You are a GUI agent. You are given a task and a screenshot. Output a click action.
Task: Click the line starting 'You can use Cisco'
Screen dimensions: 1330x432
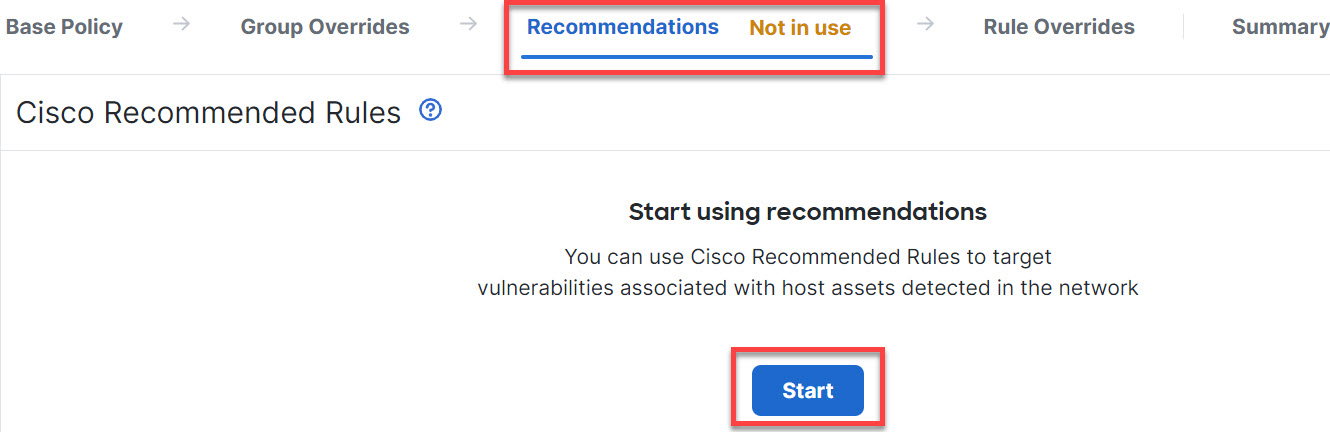pyautogui.click(x=808, y=257)
